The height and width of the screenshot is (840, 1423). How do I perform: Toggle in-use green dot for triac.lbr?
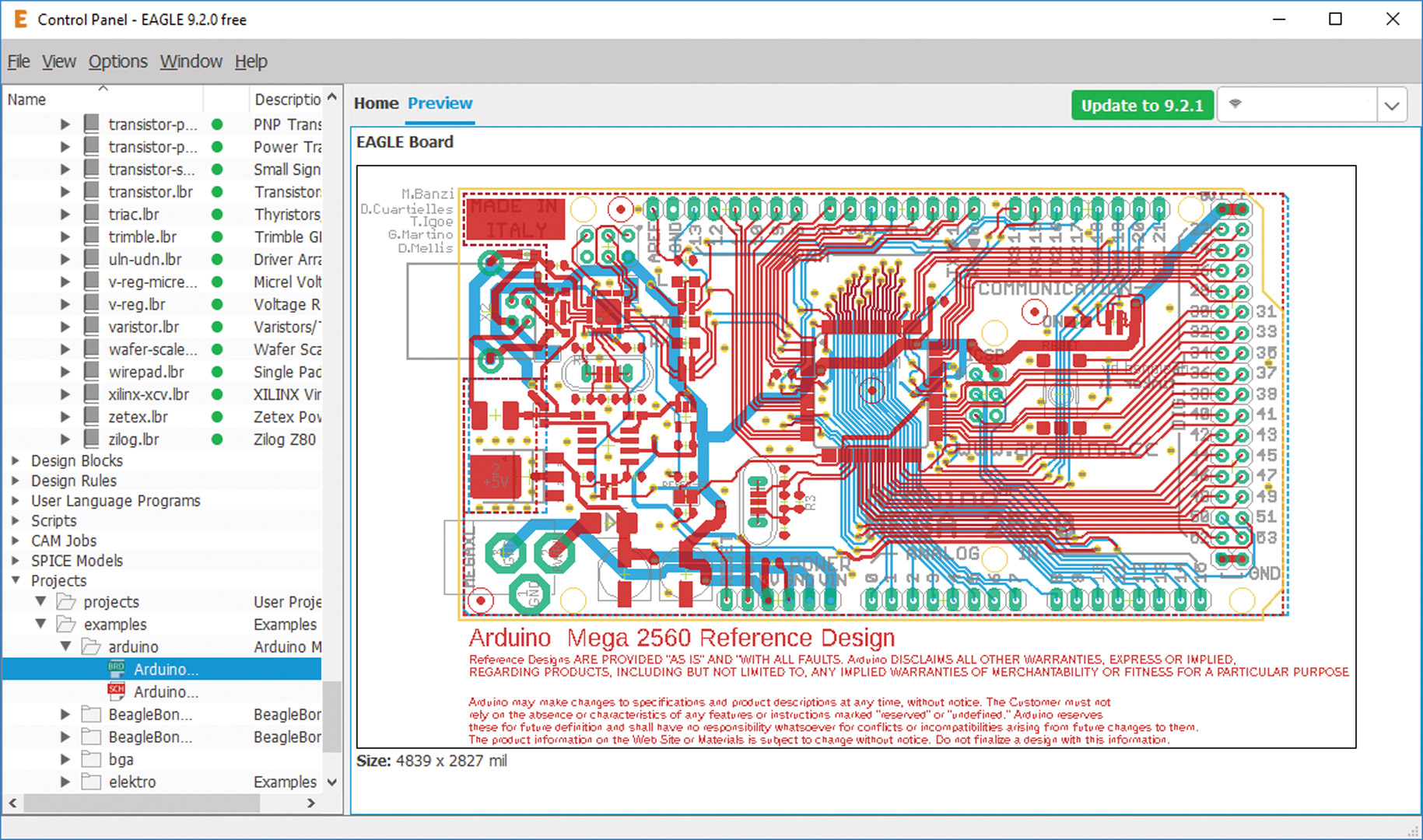[217, 215]
